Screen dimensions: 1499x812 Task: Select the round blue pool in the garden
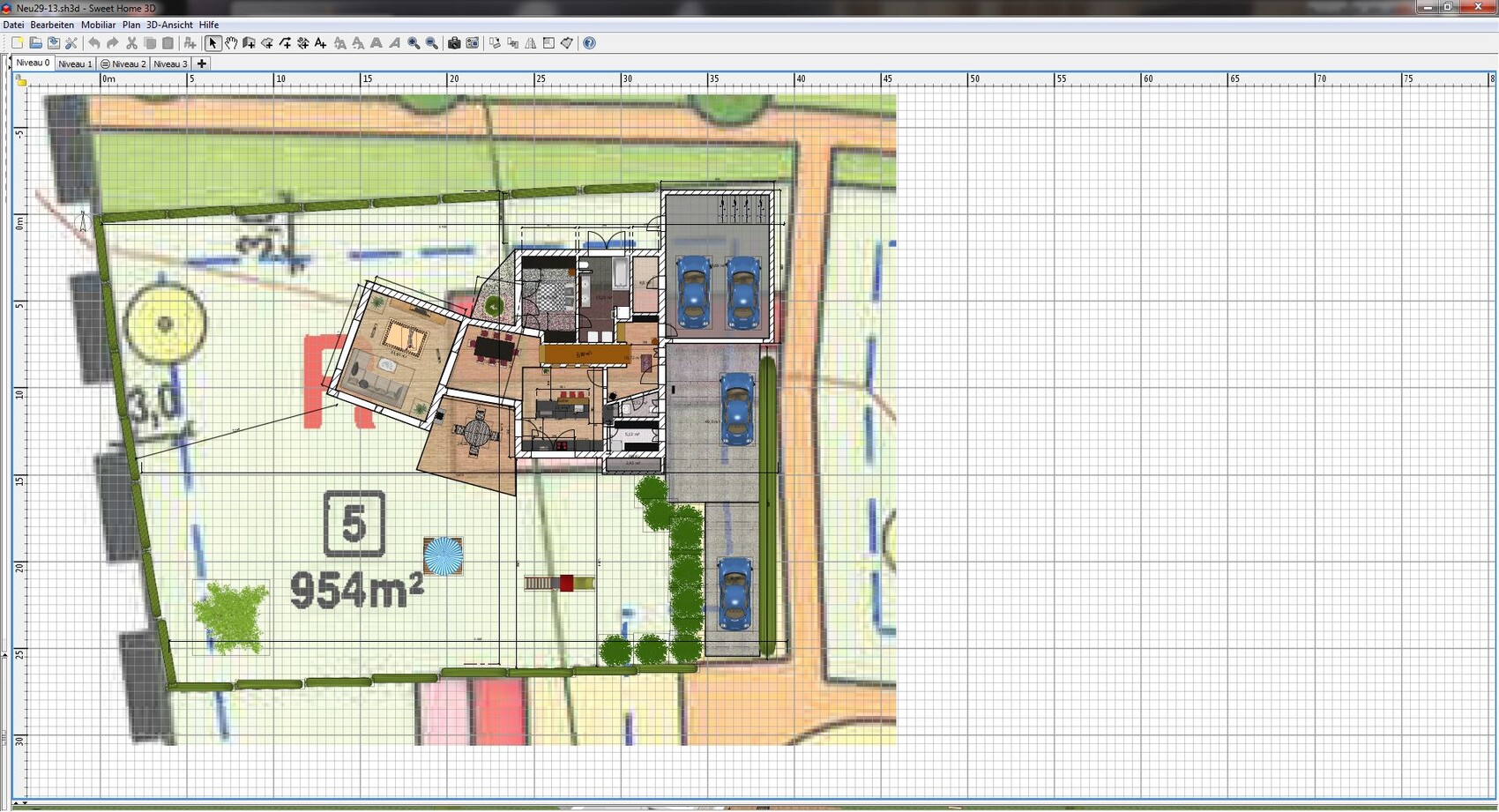[x=443, y=556]
